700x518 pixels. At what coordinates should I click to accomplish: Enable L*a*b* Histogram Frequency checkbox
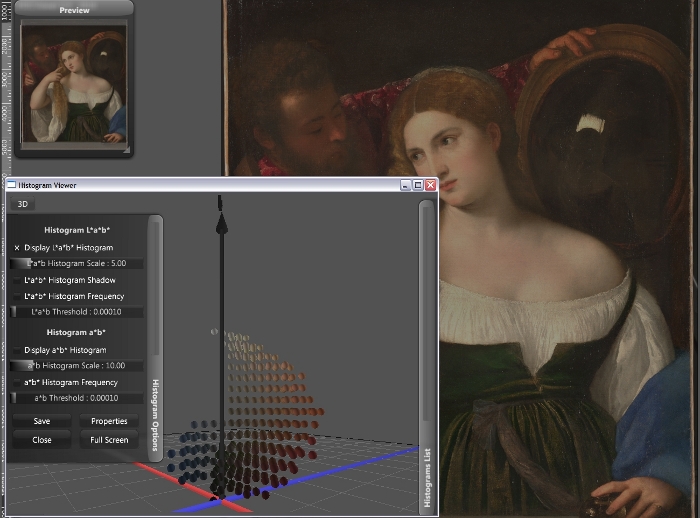tap(17, 297)
